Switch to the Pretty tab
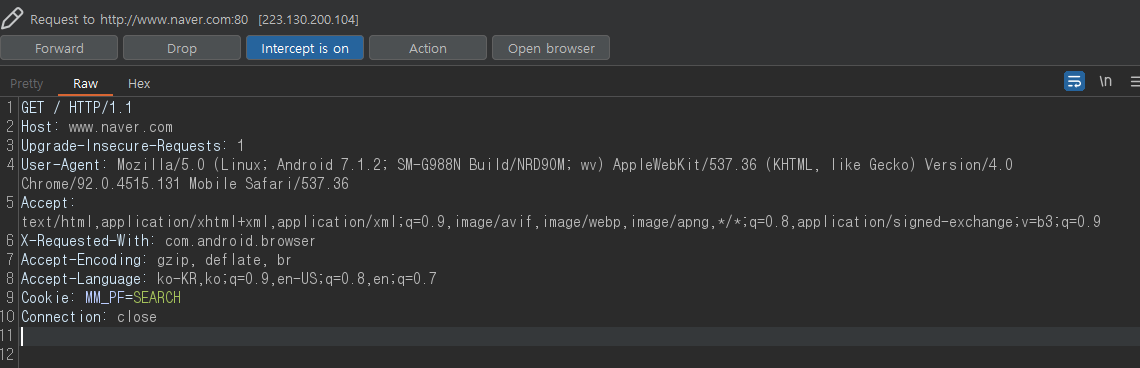The image size is (1140, 368). 27,84
